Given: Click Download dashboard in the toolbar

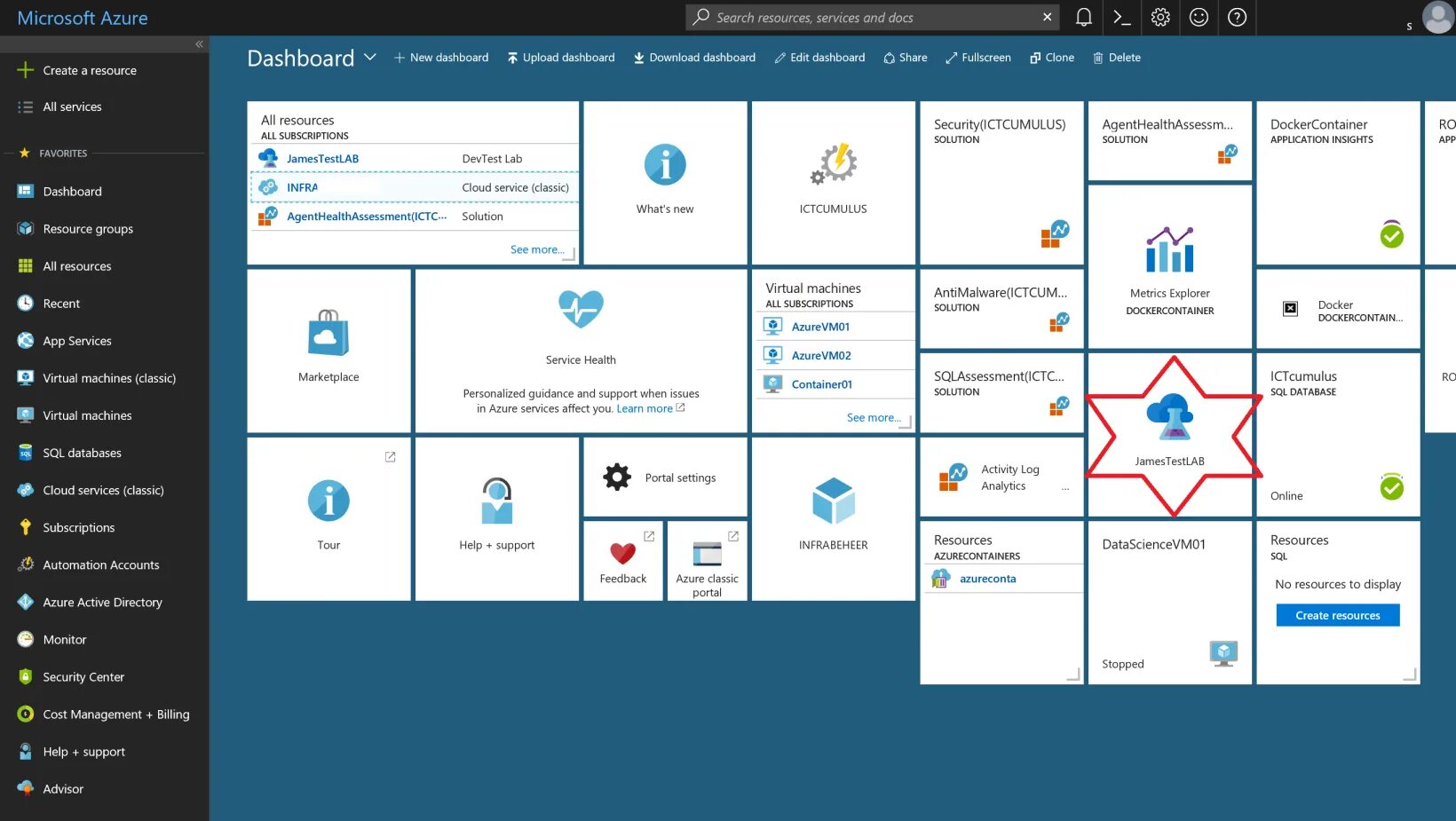Looking at the screenshot, I should tap(694, 58).
